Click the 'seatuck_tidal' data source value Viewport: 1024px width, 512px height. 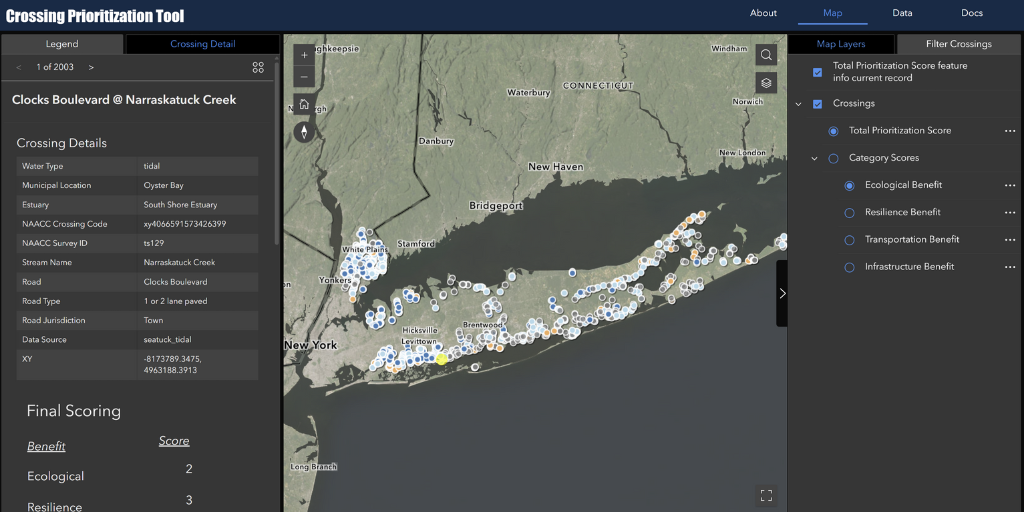[167, 340]
